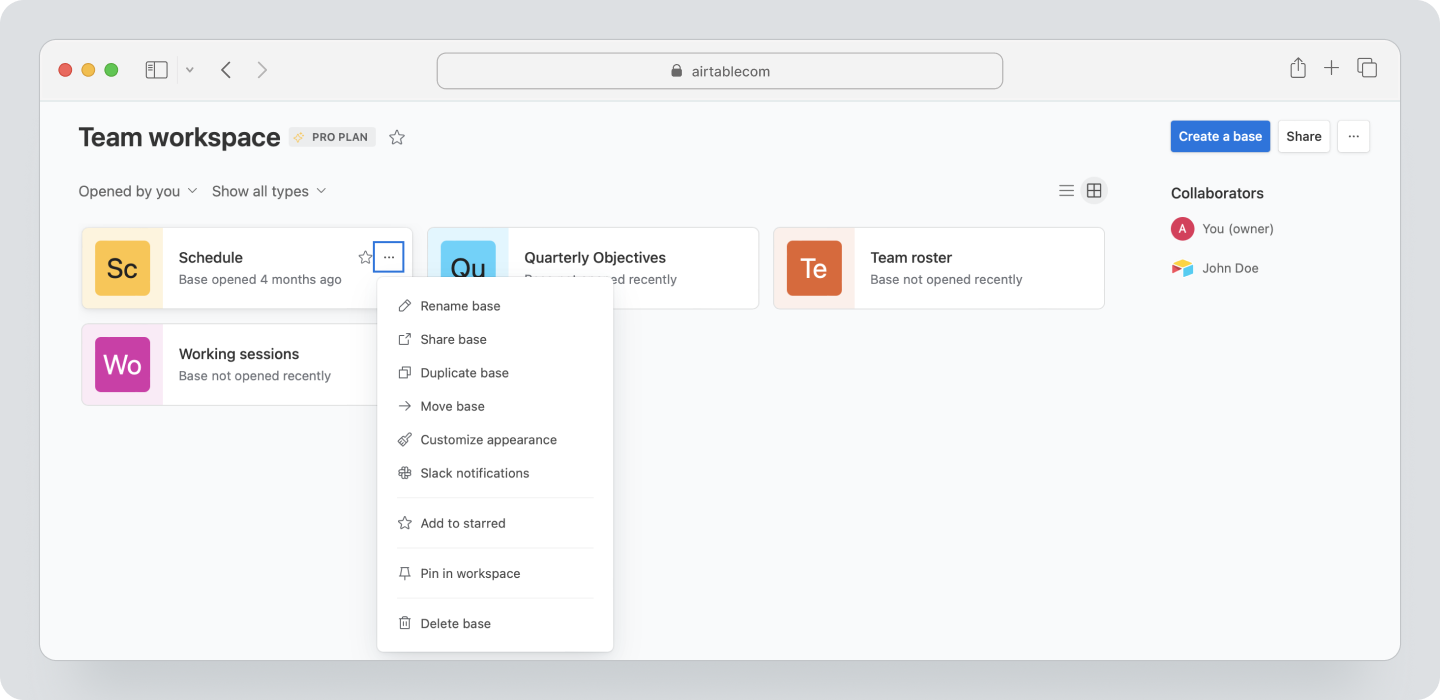
Task: Choose Rename base from the context menu
Action: [x=460, y=305]
